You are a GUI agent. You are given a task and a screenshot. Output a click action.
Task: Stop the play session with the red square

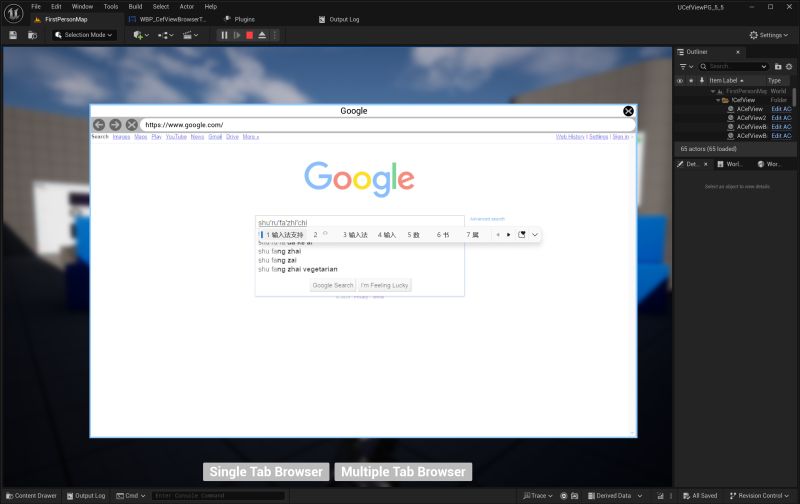tap(249, 35)
